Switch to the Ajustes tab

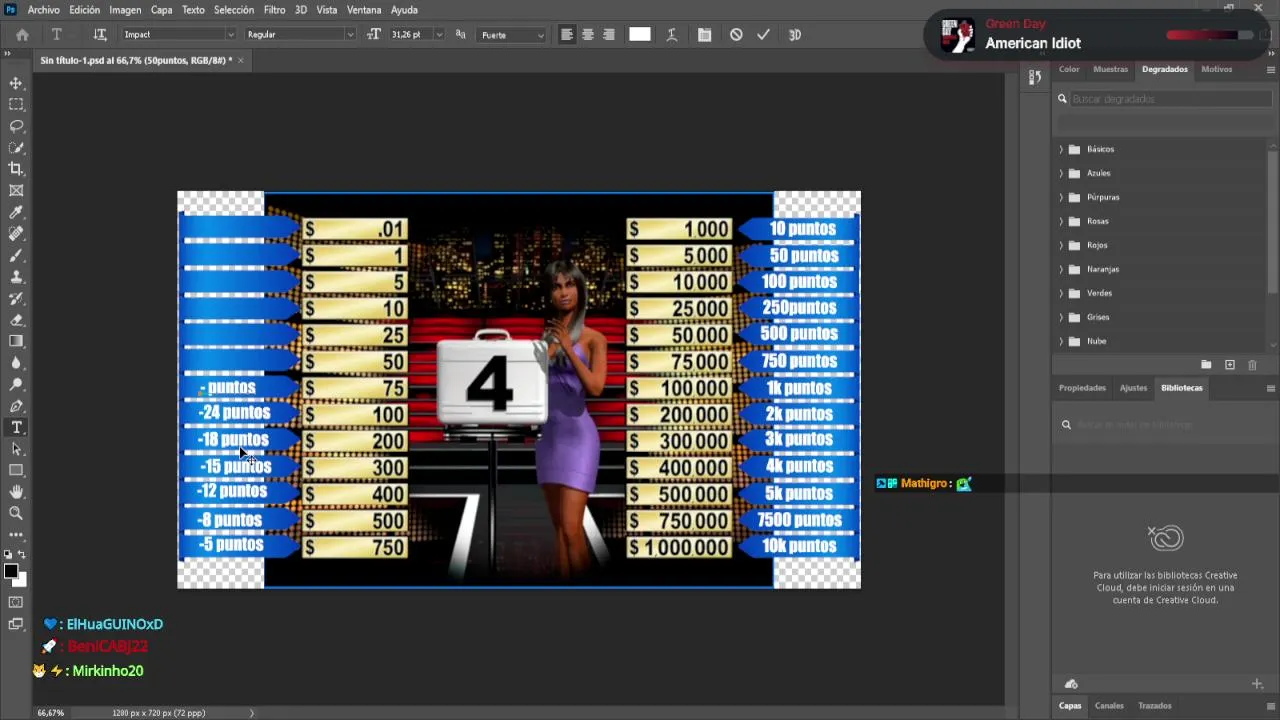point(1133,387)
